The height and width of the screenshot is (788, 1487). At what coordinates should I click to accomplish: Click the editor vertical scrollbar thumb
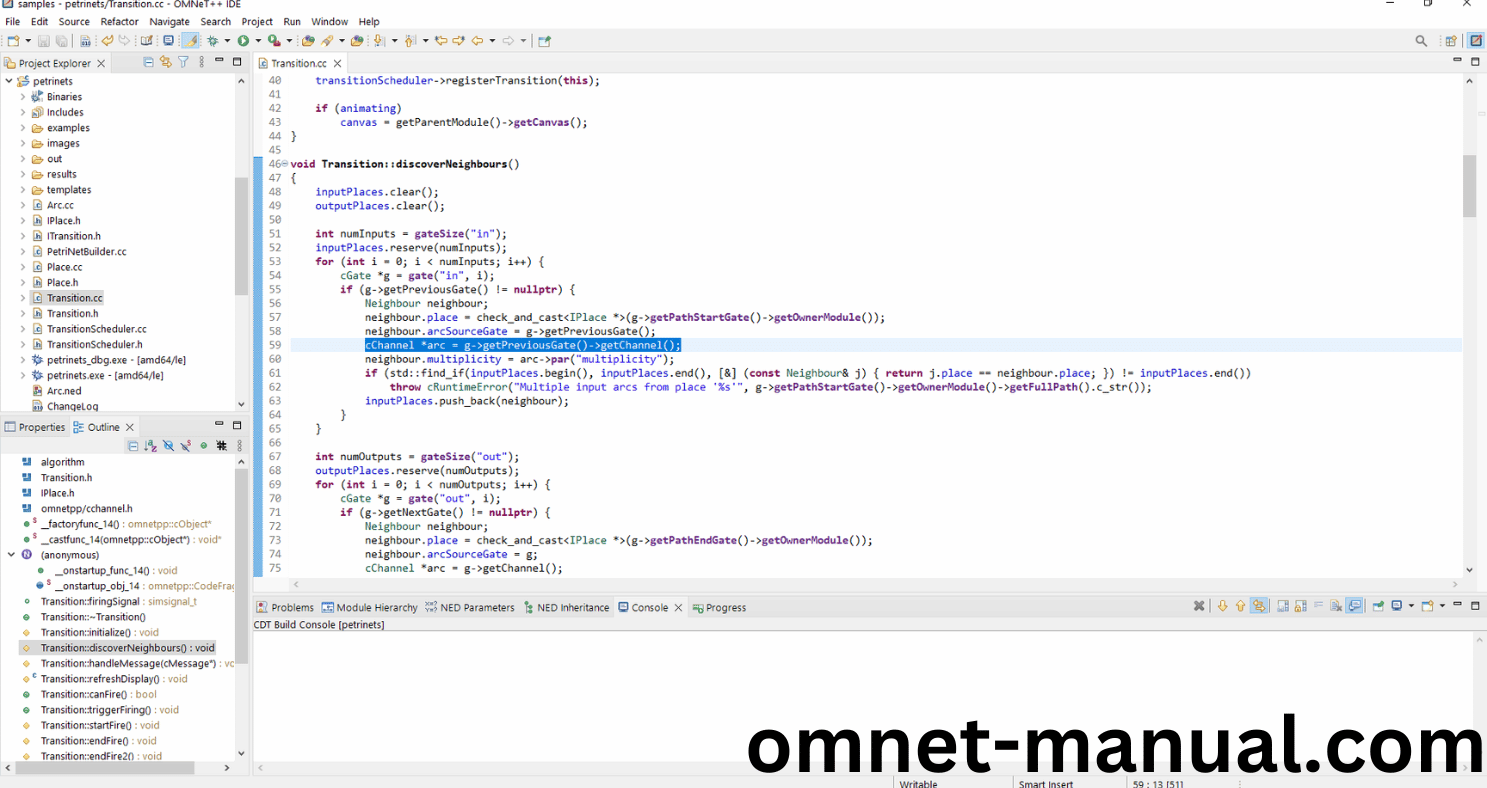point(1469,185)
